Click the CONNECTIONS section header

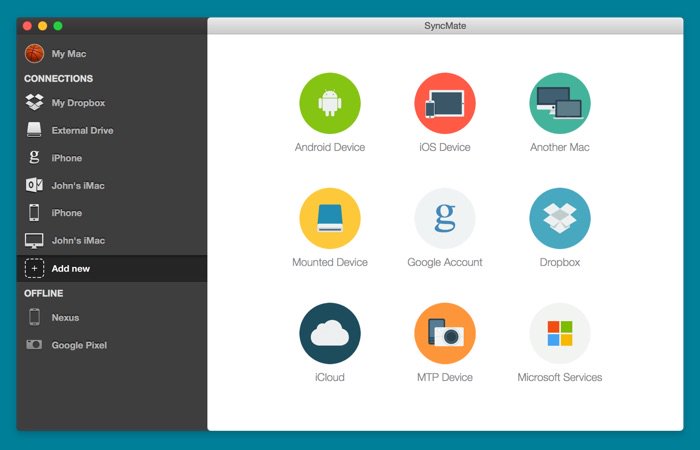(58, 79)
